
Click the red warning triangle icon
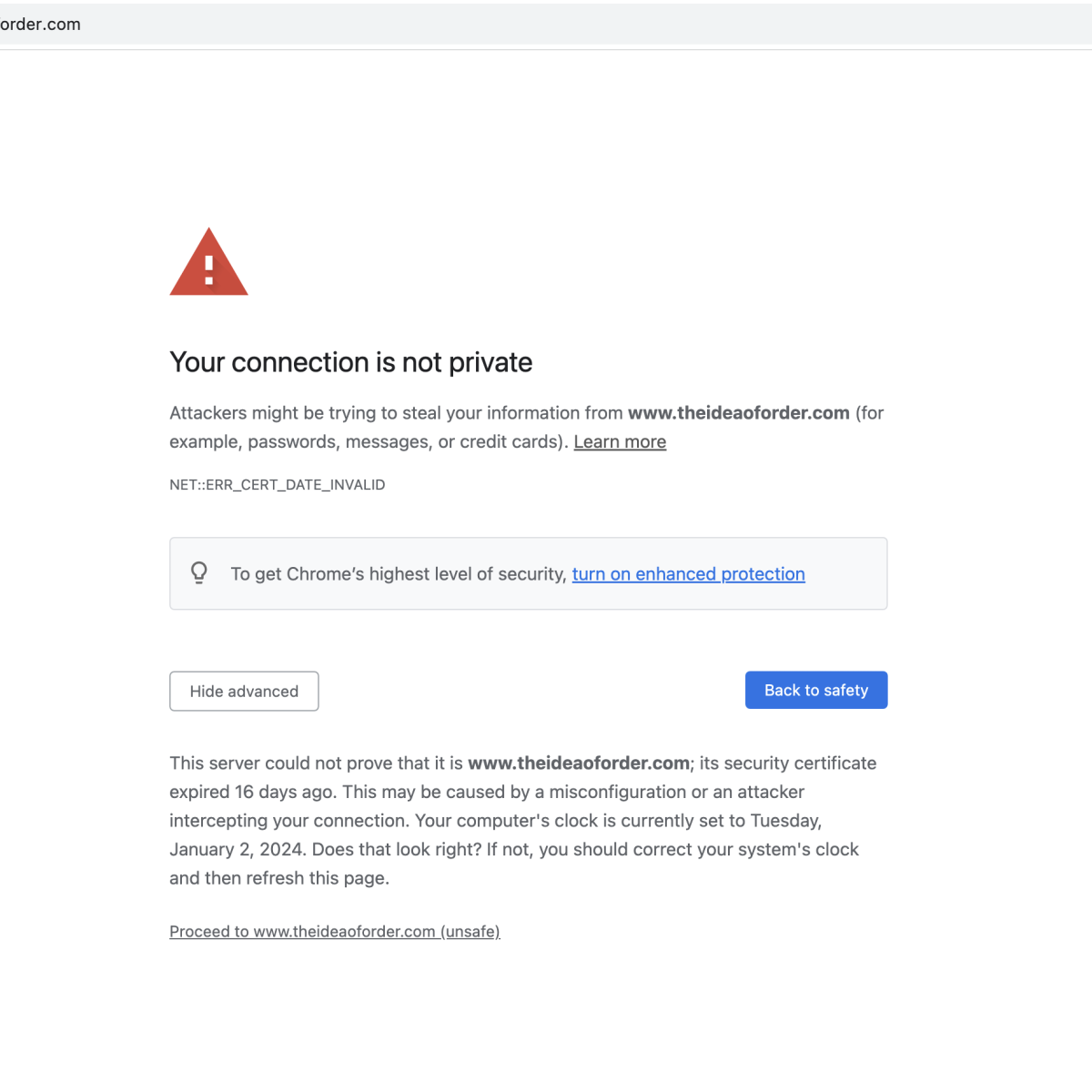click(x=208, y=261)
